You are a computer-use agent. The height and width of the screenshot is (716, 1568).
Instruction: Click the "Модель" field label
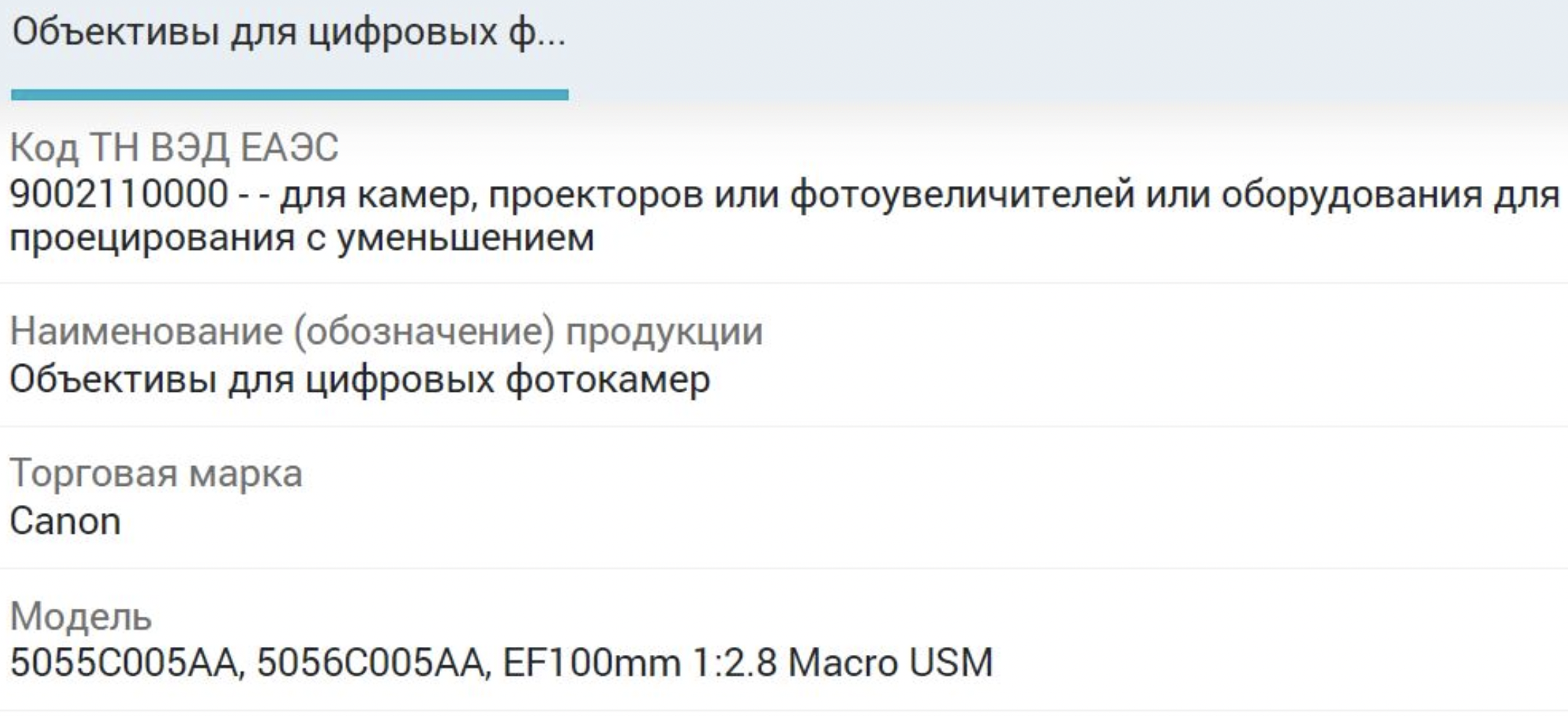pyautogui.click(x=81, y=616)
